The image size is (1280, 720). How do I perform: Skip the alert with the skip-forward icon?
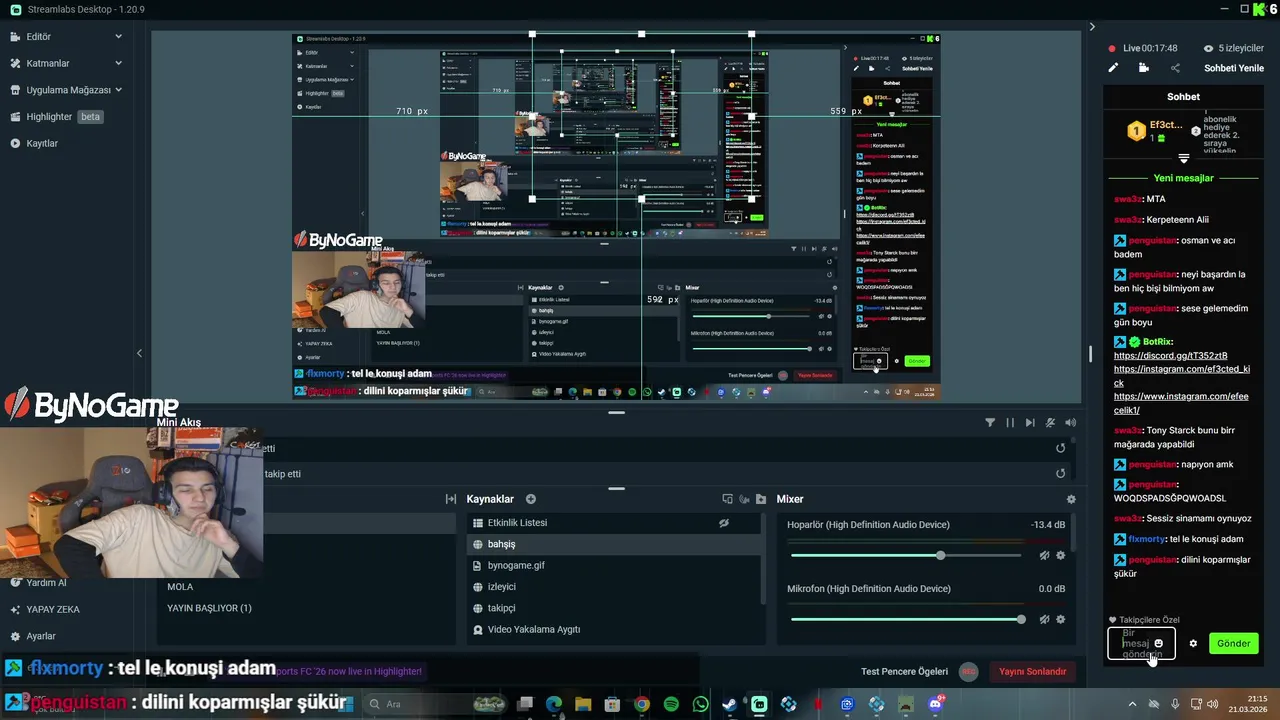tap(1030, 423)
